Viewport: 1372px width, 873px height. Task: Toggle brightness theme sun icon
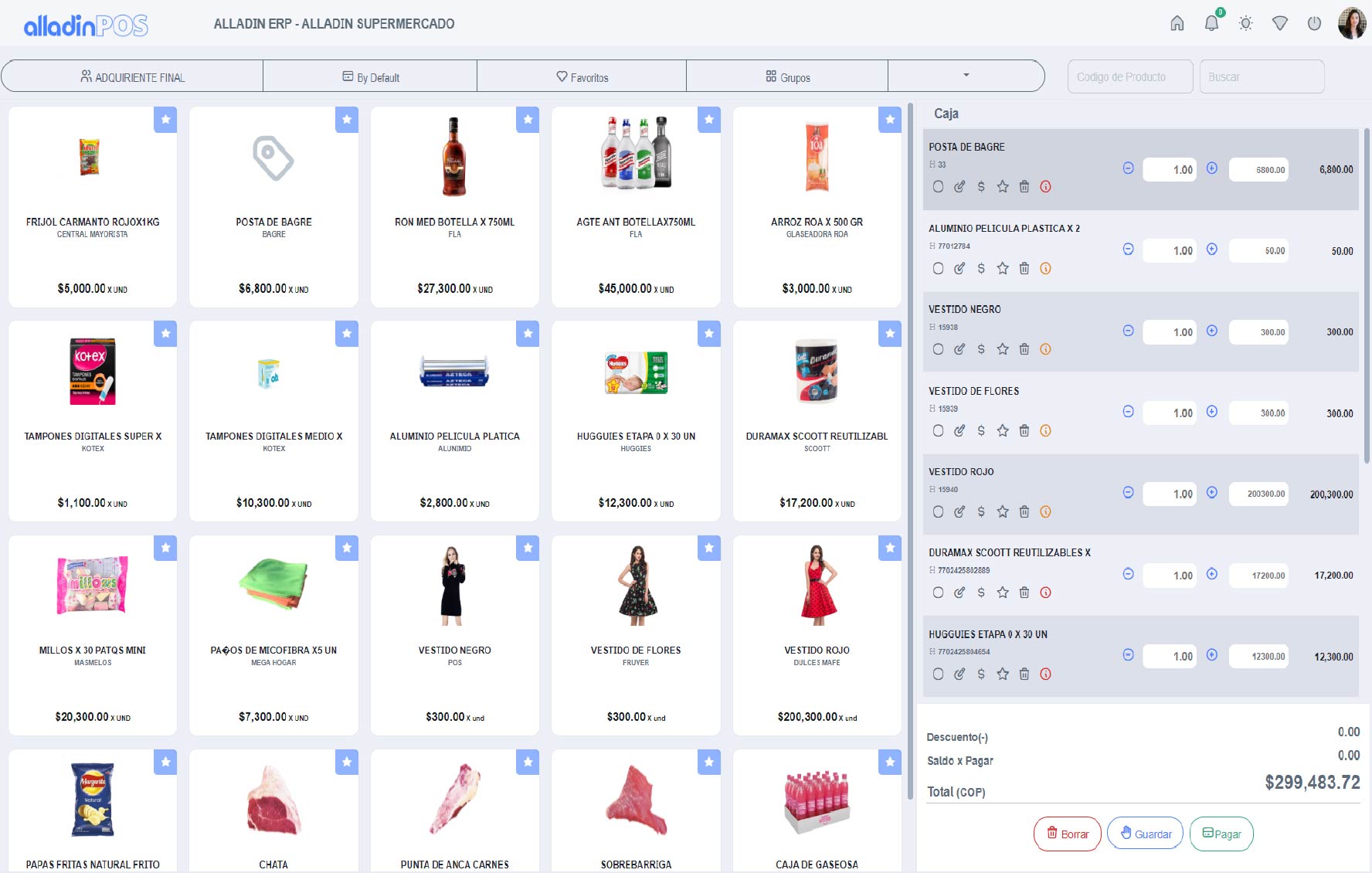[1245, 23]
